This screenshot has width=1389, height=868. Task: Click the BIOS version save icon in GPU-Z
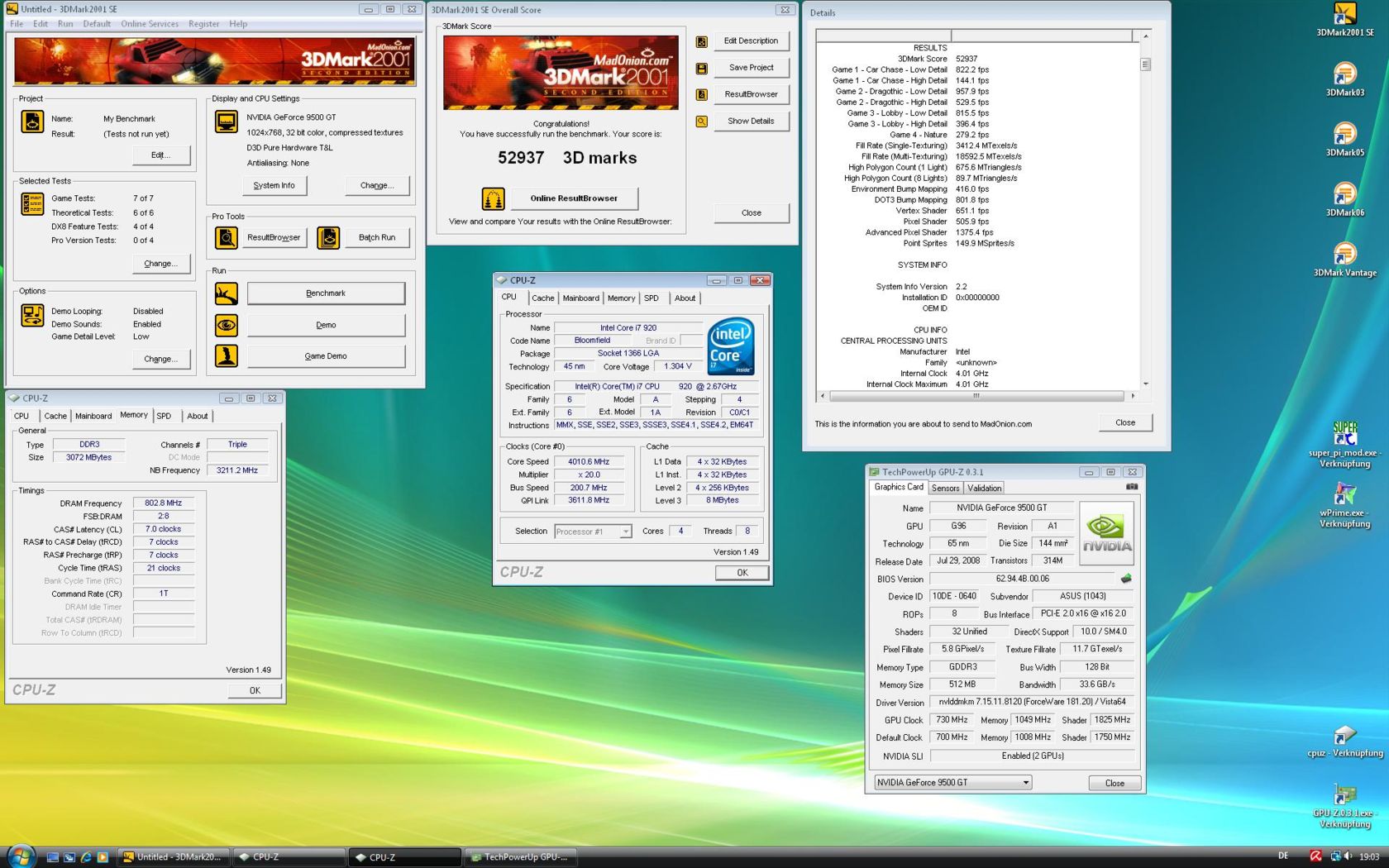coord(1126,579)
